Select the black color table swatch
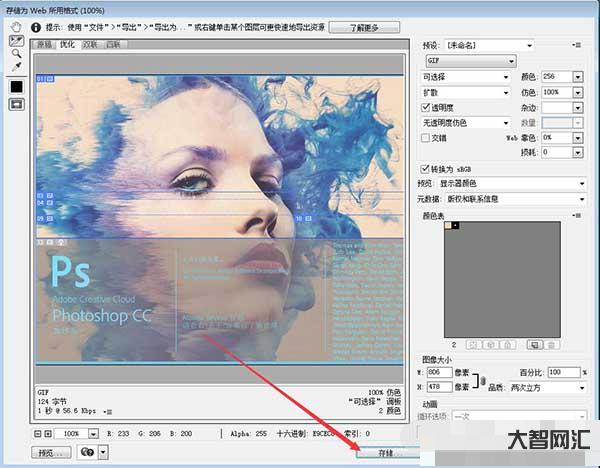The height and width of the screenshot is (468, 600). 455,225
